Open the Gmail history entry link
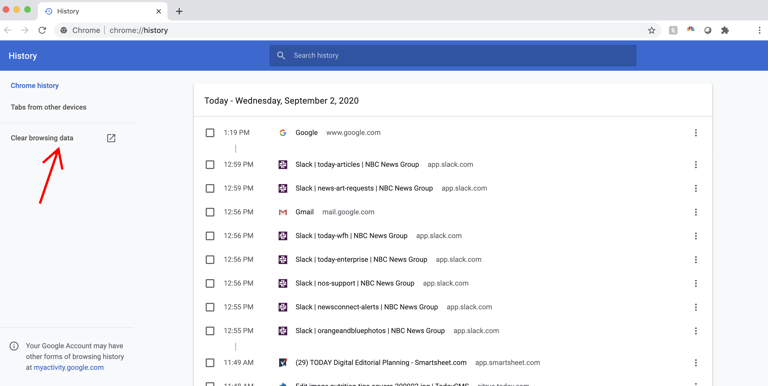The width and height of the screenshot is (768, 386). (305, 212)
